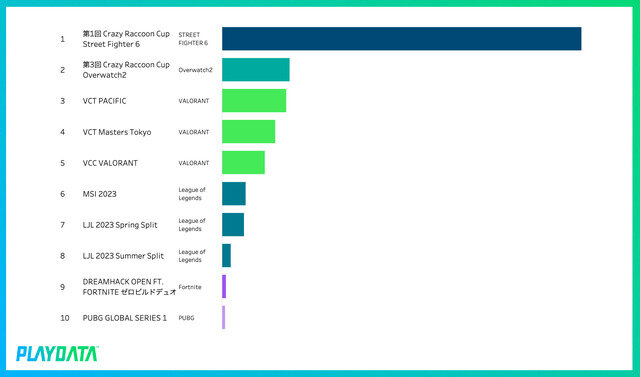The image size is (640, 377).
Task: Select the purple DreamHack Fortnite bar
Action: [x=224, y=286]
